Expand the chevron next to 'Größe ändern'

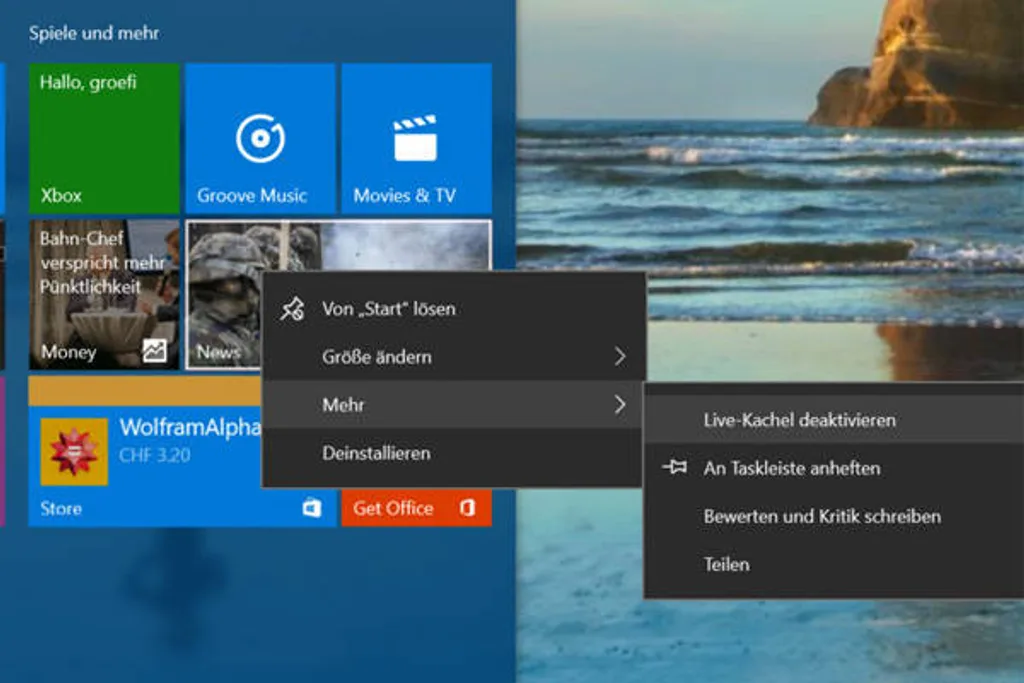(620, 357)
